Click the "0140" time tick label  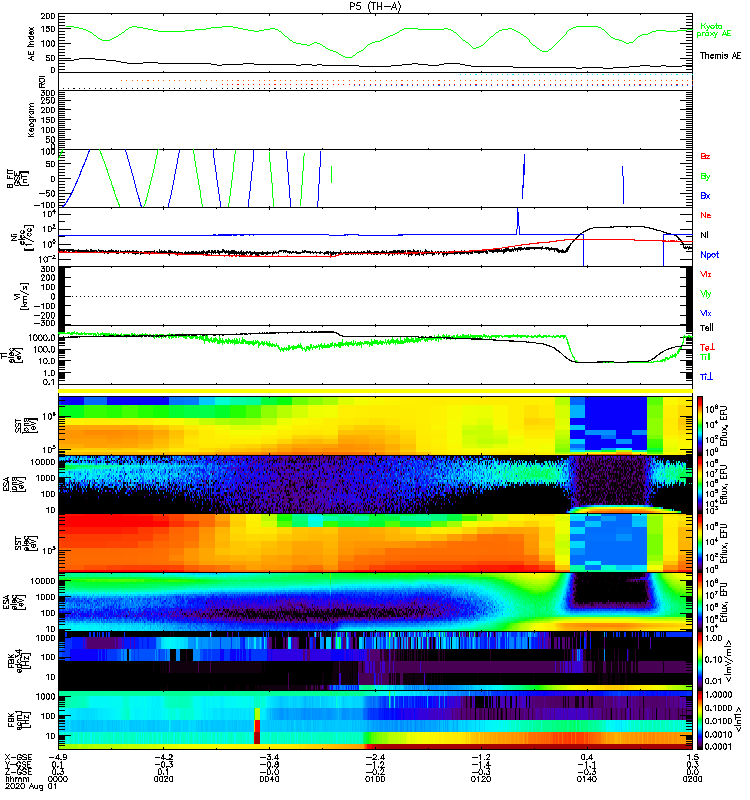(587, 779)
